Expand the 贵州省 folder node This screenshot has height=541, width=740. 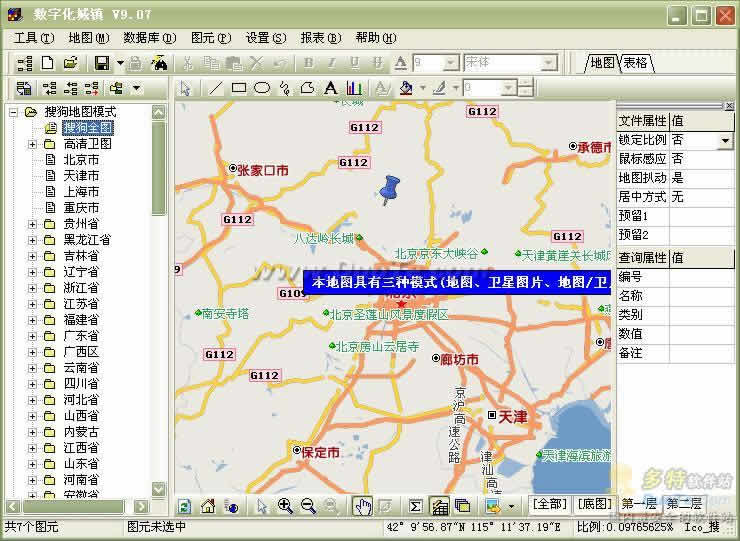tap(32, 224)
